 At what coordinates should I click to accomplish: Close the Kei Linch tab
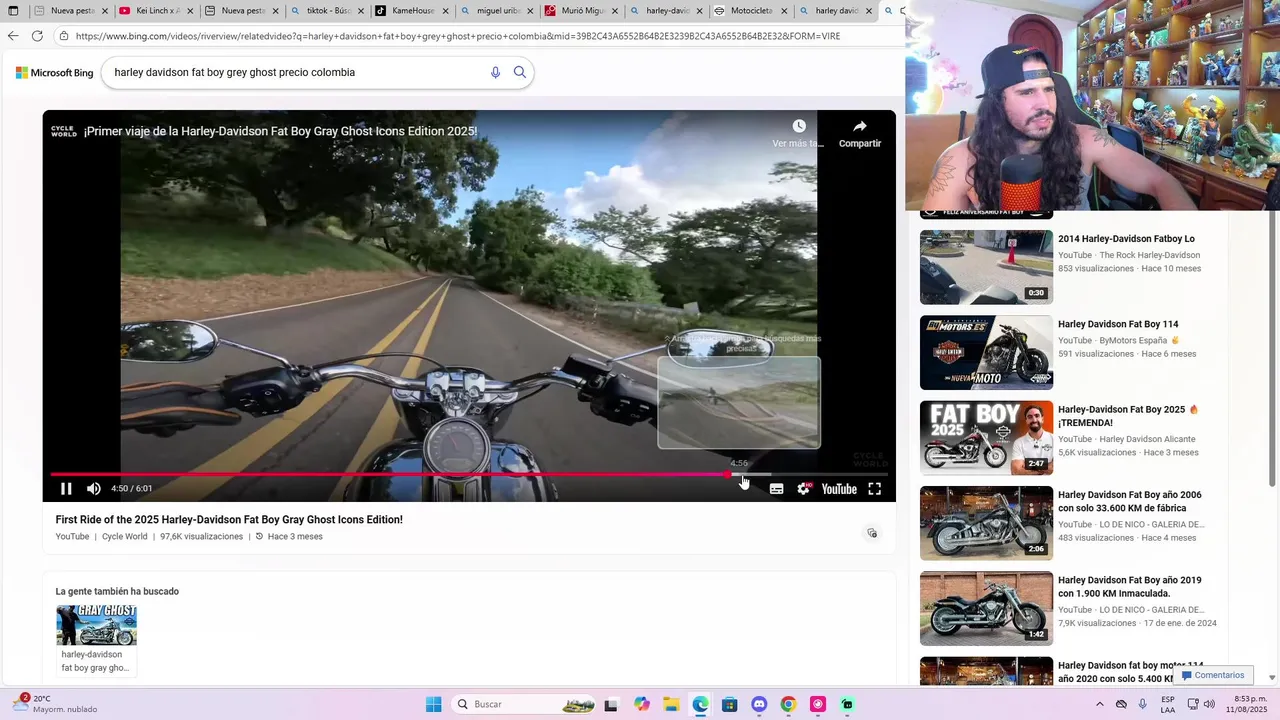190,11
